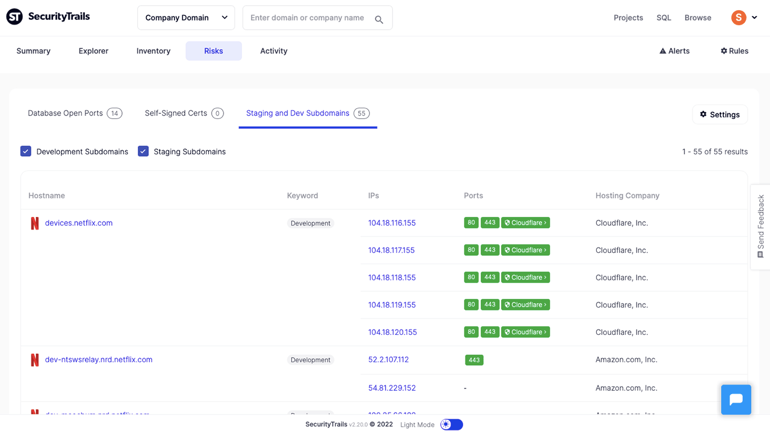This screenshot has height=434, width=770.
Task: Click Cloudflare badge for 104.18.118.155
Action: click(525, 277)
